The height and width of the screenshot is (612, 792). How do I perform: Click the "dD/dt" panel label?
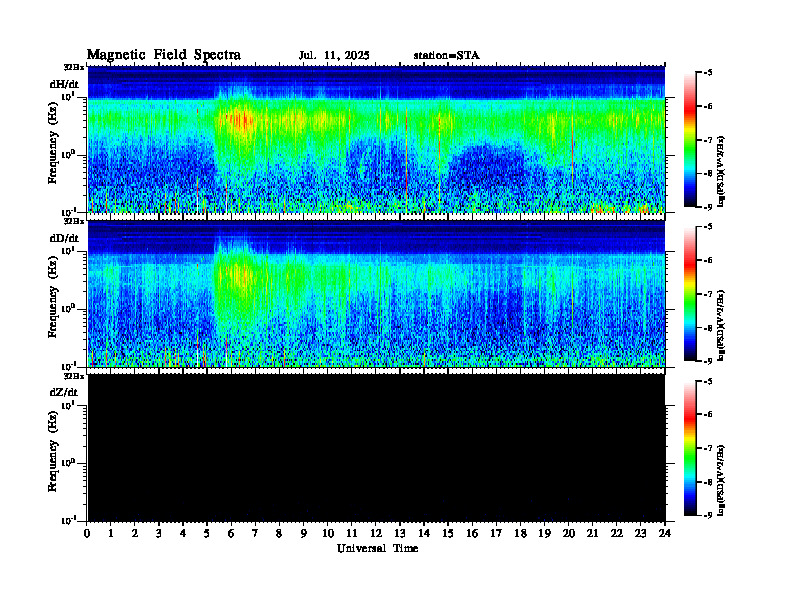pos(64,238)
